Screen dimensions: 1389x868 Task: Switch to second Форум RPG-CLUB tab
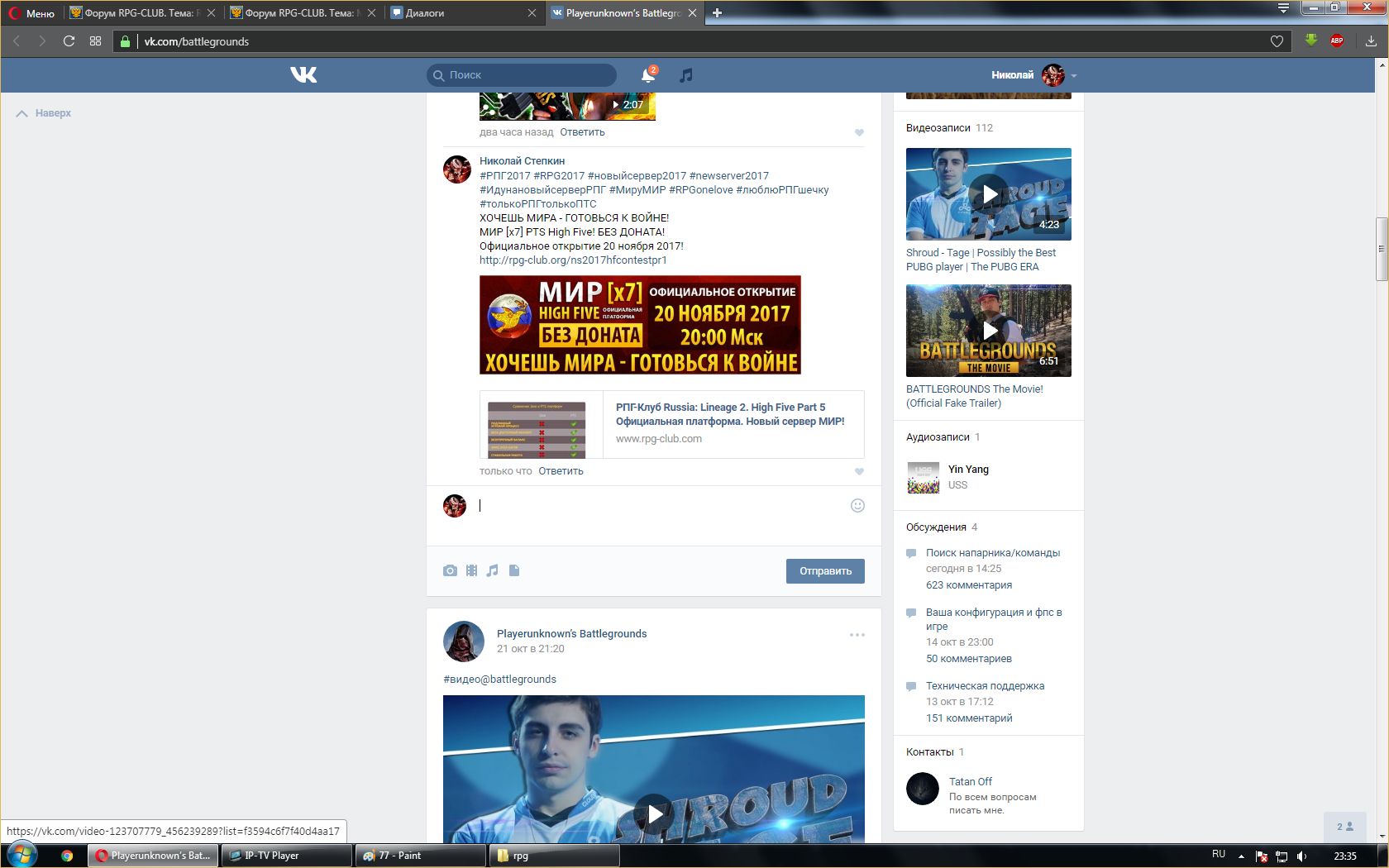tap(303, 13)
